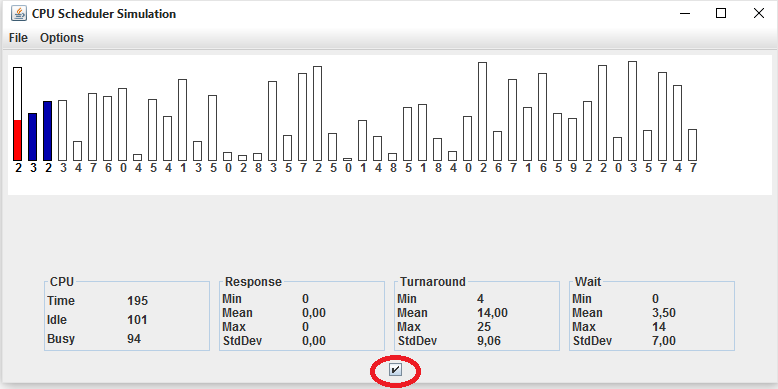Image resolution: width=778 pixels, height=389 pixels.
Task: Click the Response Mean value 0,00
Action: 314,313
